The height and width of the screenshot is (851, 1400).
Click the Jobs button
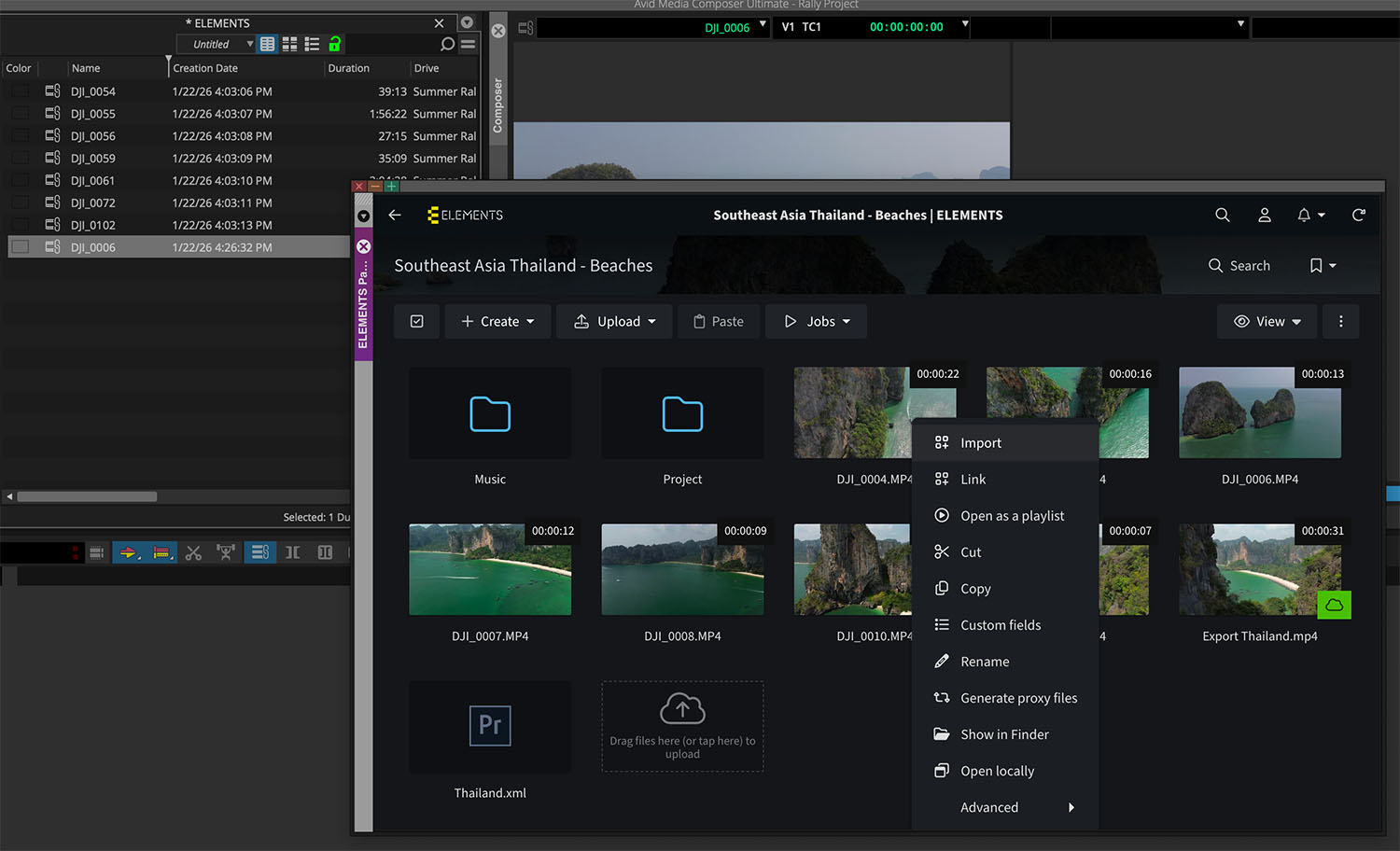[x=816, y=322]
